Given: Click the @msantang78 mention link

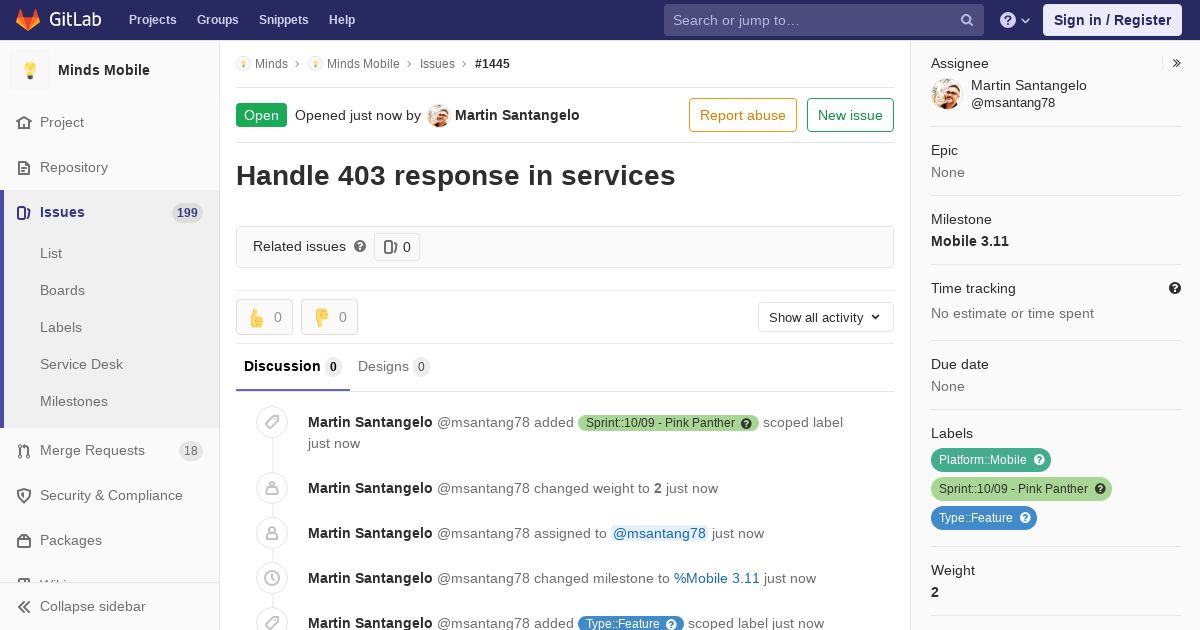Looking at the screenshot, I should pos(659,533).
